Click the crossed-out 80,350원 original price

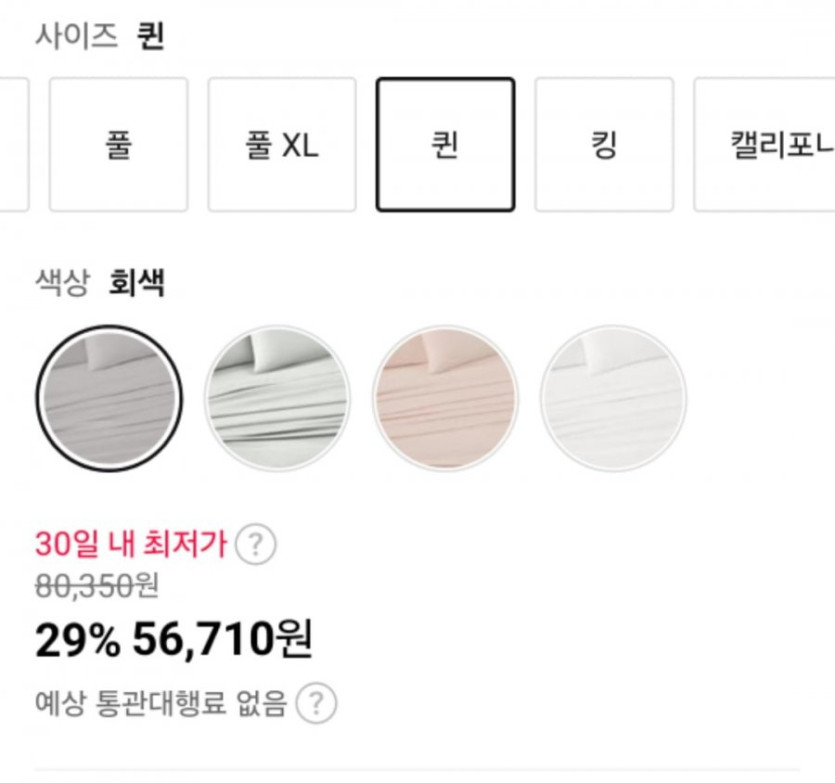[x=96, y=586]
